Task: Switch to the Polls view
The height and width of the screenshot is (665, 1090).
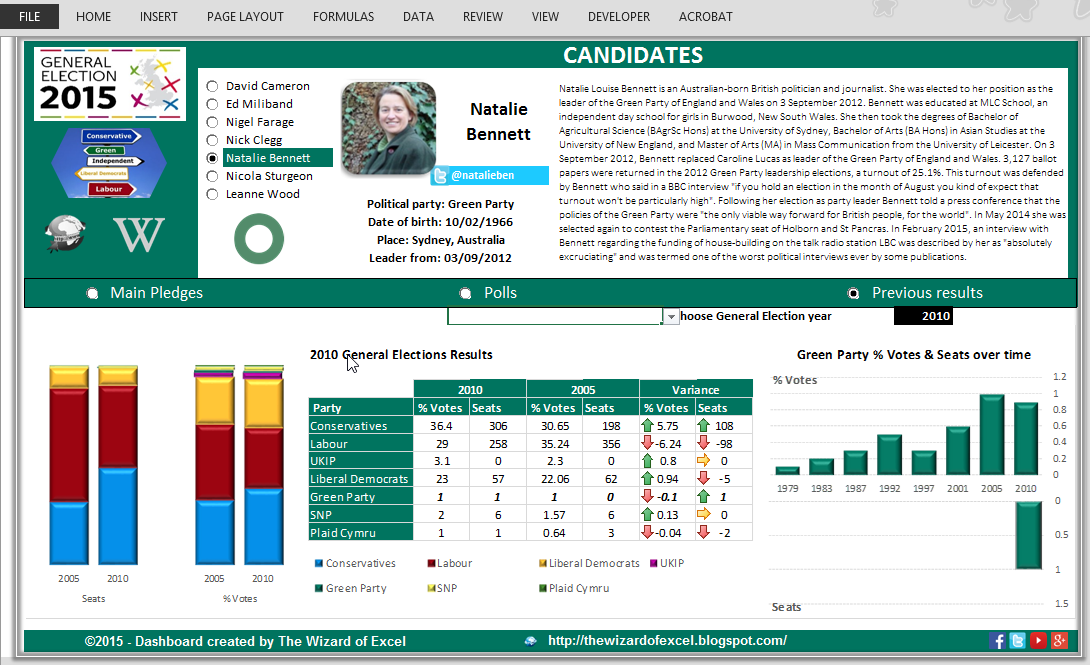Action: (464, 292)
